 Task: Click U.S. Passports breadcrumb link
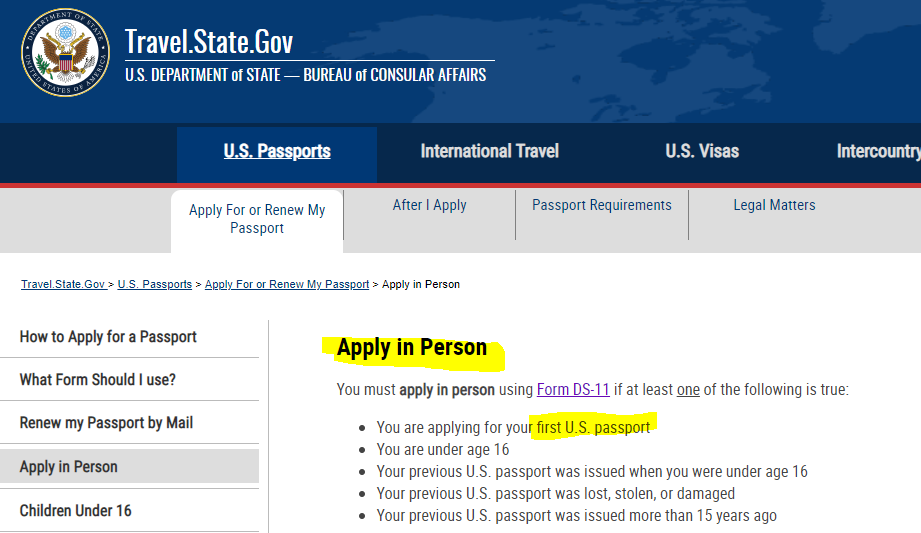tap(154, 284)
